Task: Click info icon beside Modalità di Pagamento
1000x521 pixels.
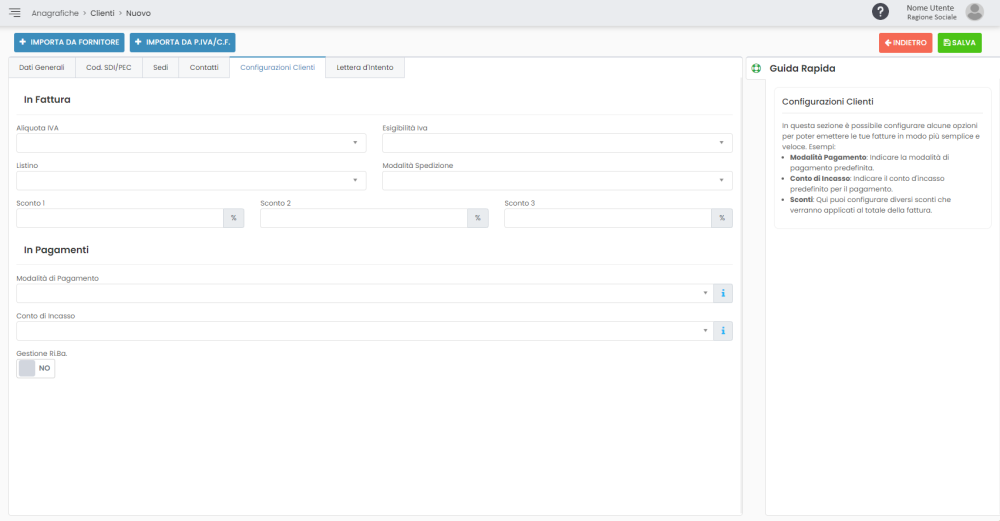Action: click(723, 293)
